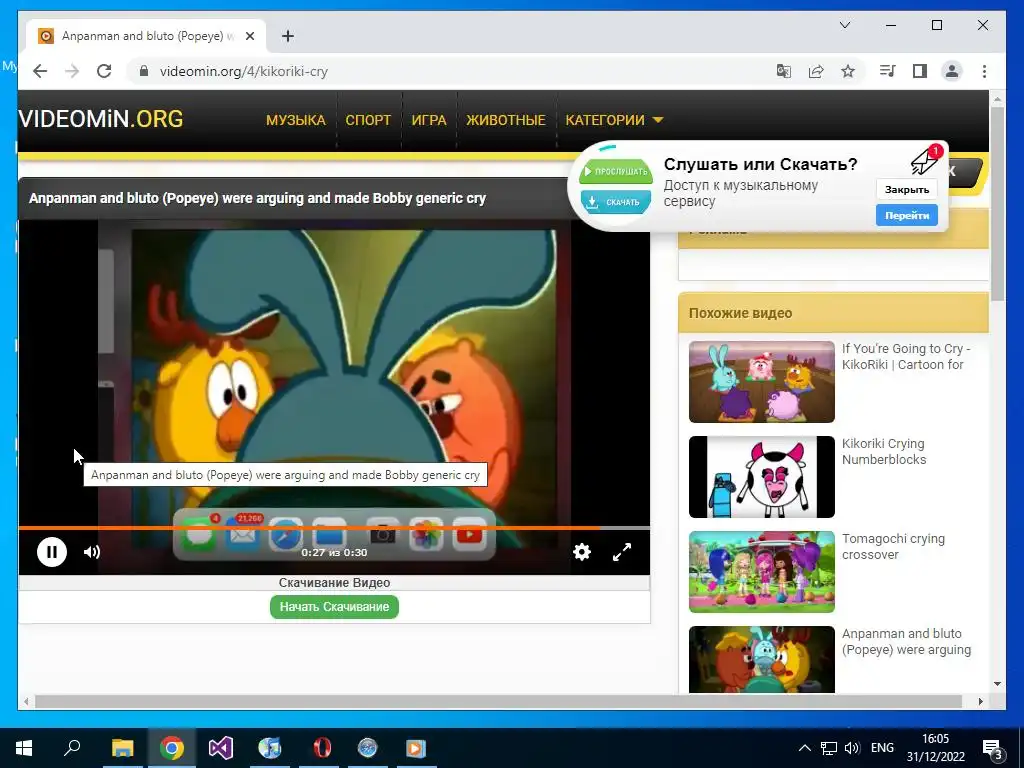Open video player settings gear
Image resolution: width=1024 pixels, height=768 pixels.
(582, 552)
